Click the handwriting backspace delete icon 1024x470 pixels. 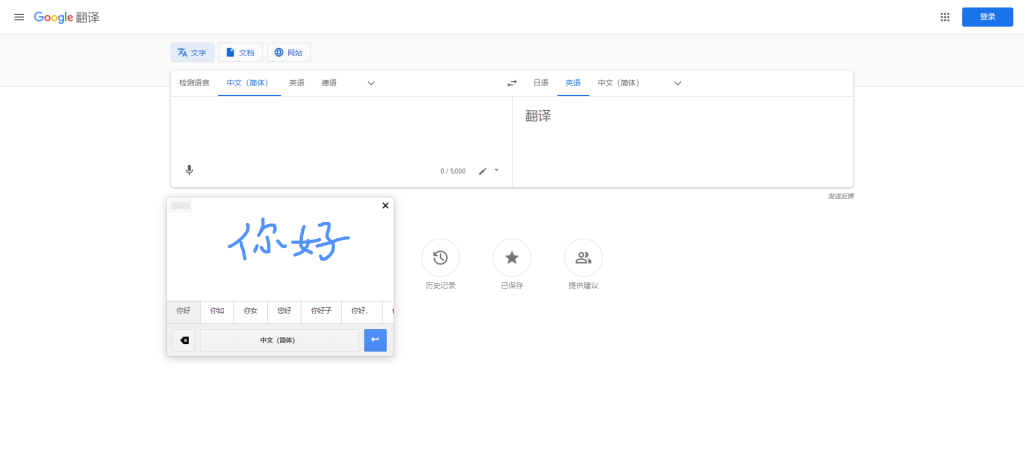184,340
